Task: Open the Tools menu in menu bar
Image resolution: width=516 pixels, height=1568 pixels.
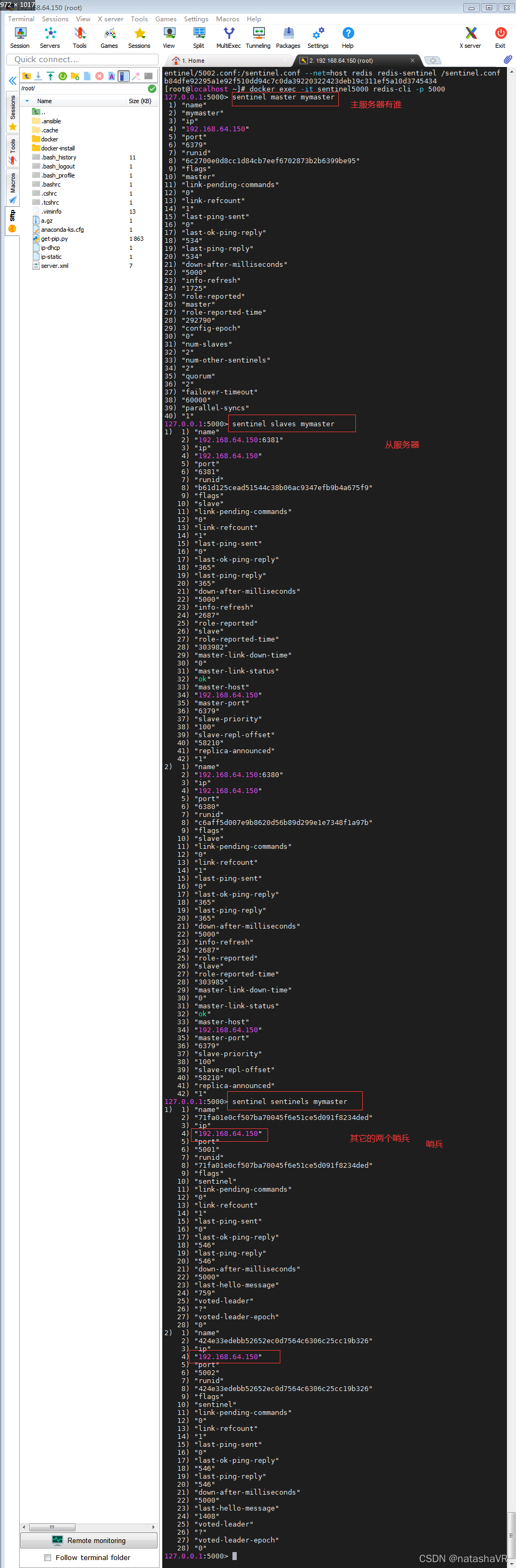Action: [139, 19]
